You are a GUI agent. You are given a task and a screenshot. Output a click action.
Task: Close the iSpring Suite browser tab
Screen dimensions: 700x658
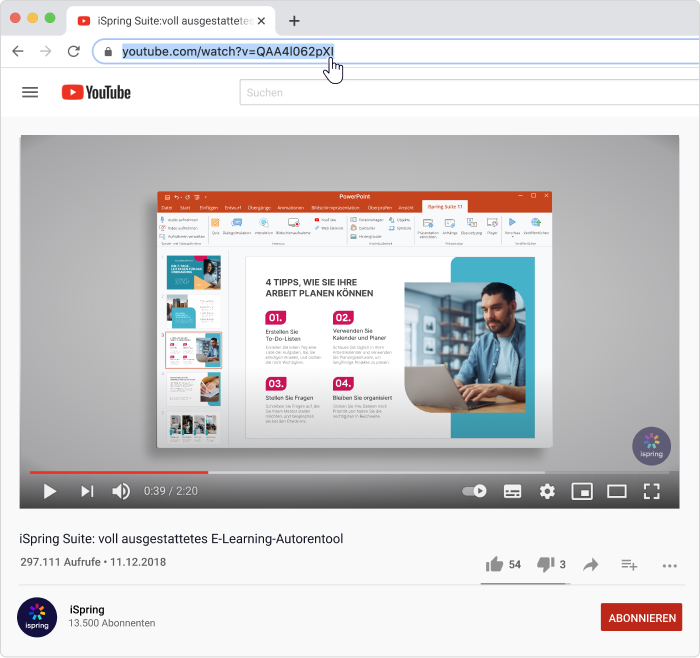[x=262, y=21]
